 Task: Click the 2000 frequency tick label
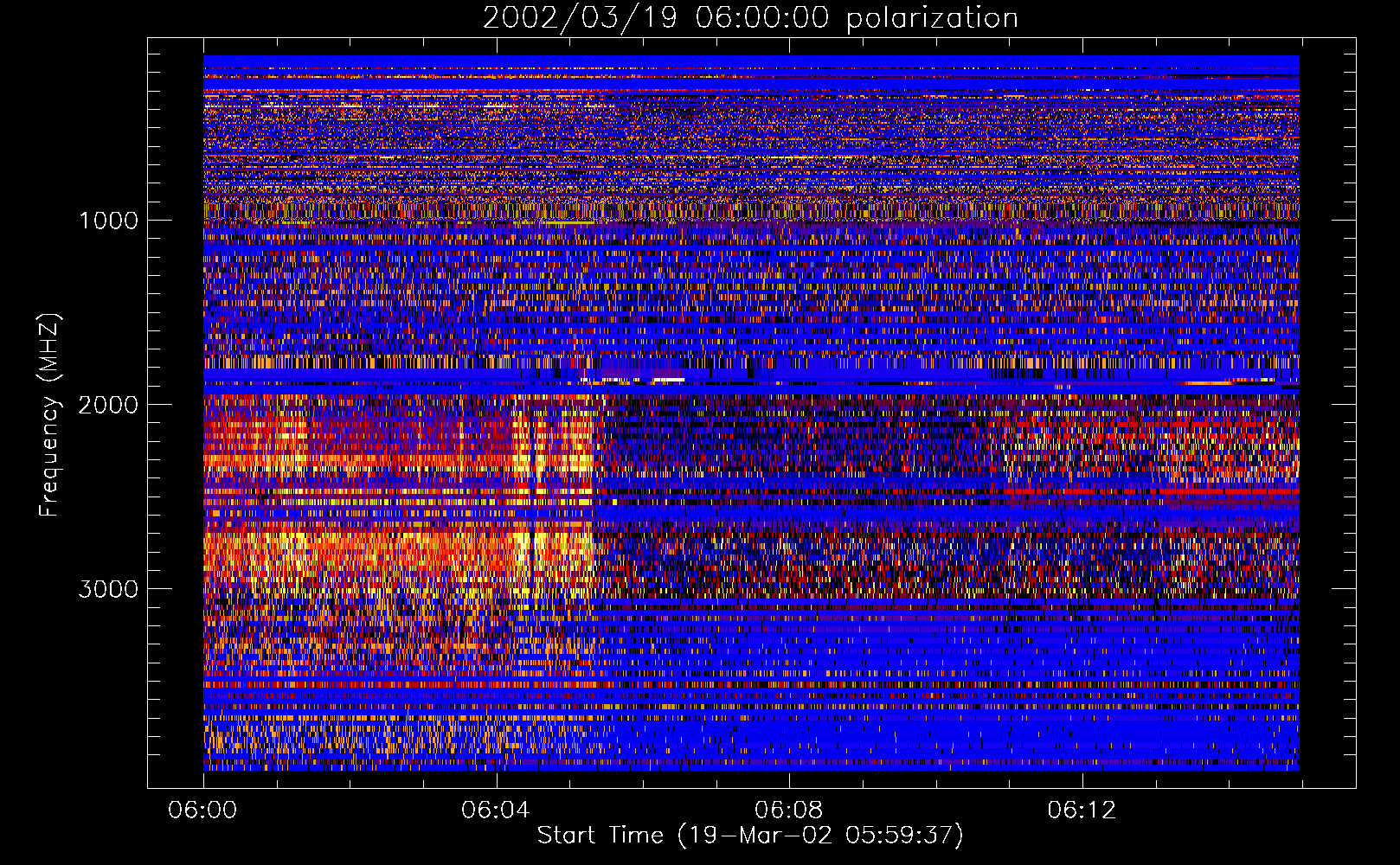click(x=108, y=405)
